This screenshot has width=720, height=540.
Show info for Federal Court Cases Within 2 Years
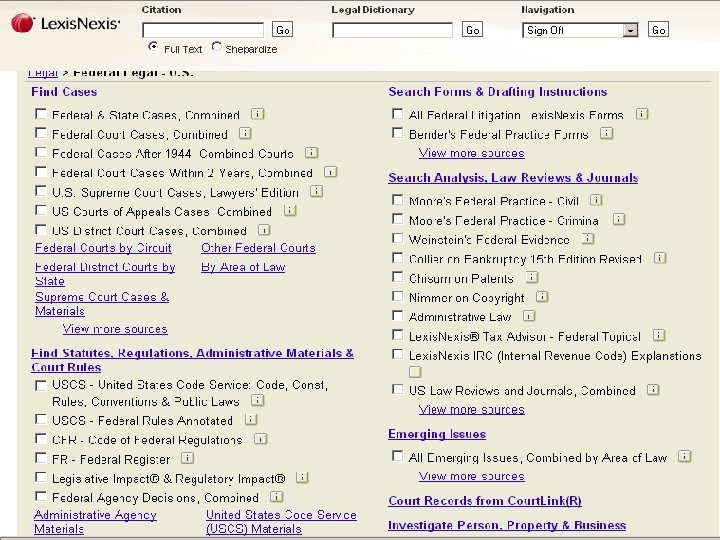331,172
